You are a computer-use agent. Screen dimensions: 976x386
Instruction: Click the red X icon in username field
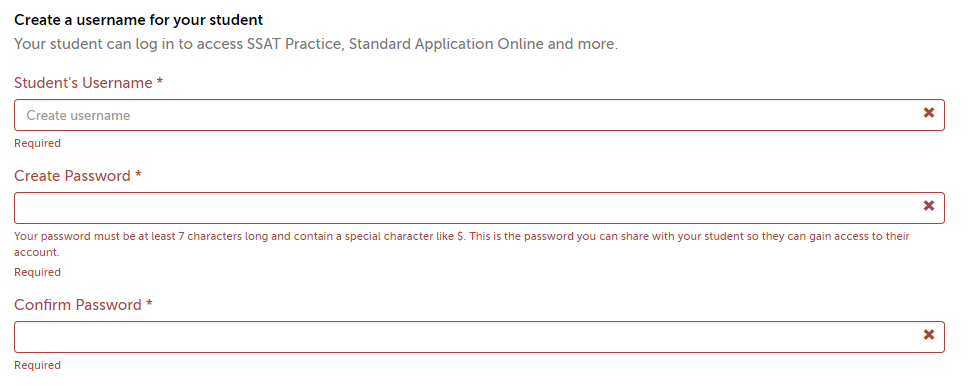coord(929,113)
